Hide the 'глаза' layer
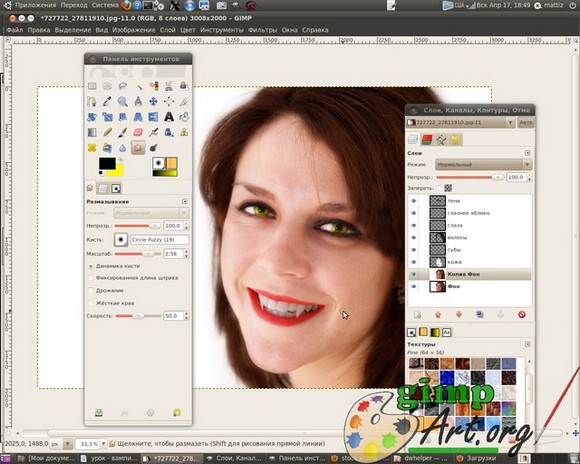Screen dimensions: 580x464 point(414,225)
